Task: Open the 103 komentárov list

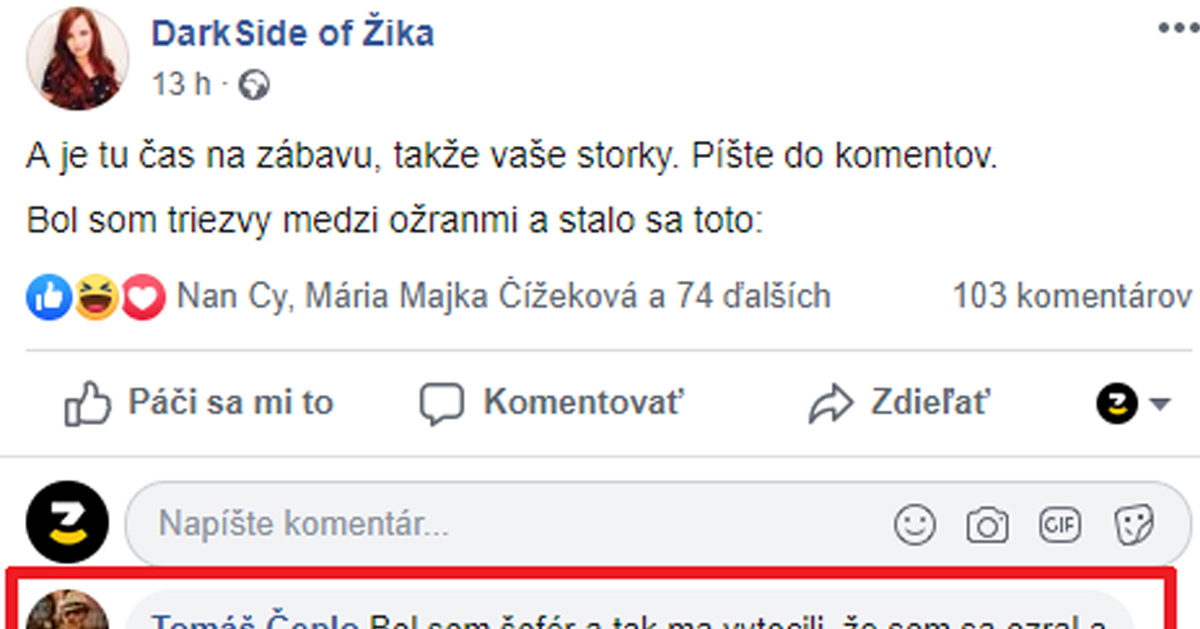Action: point(1070,296)
